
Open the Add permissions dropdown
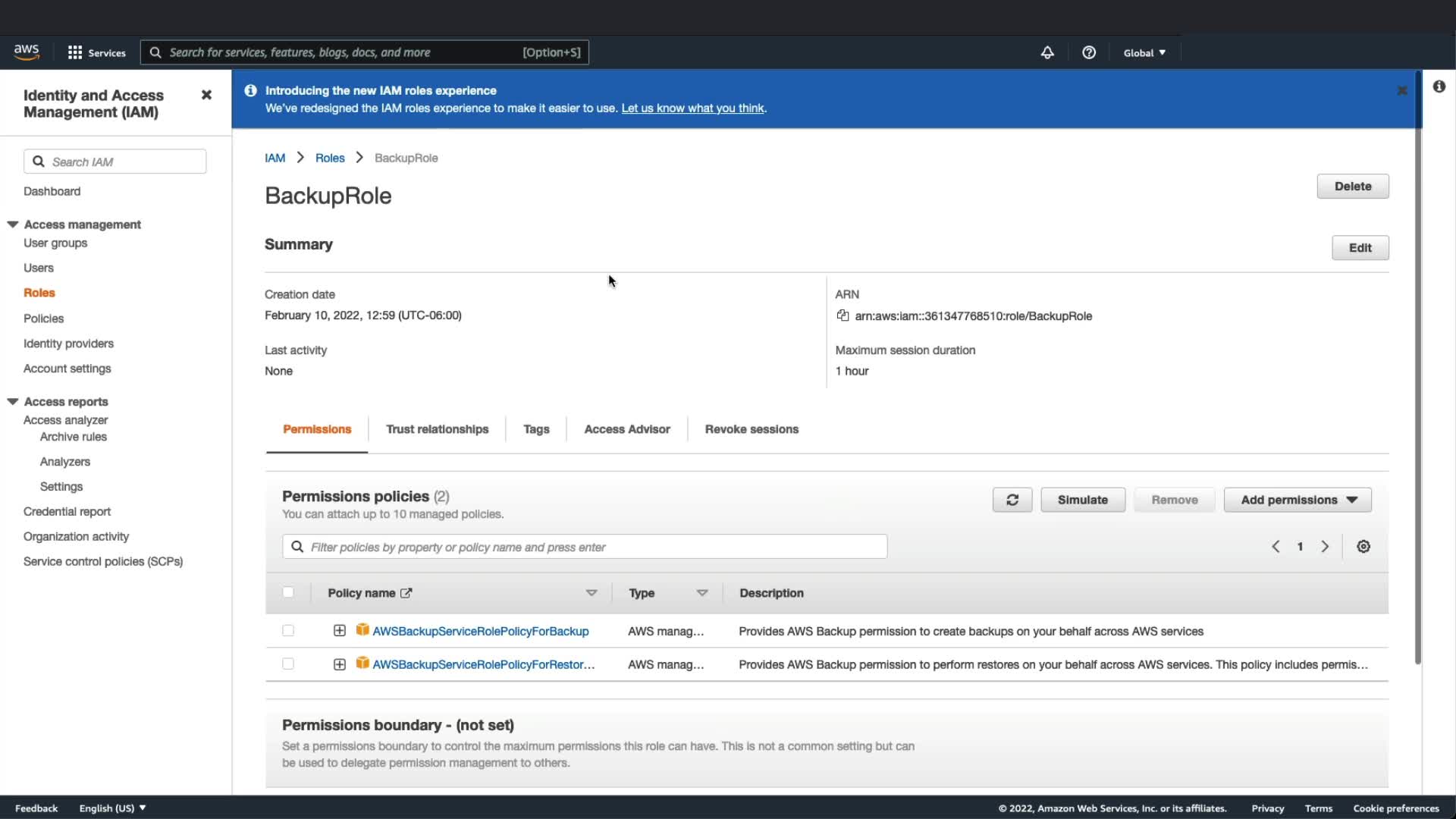pos(1298,500)
